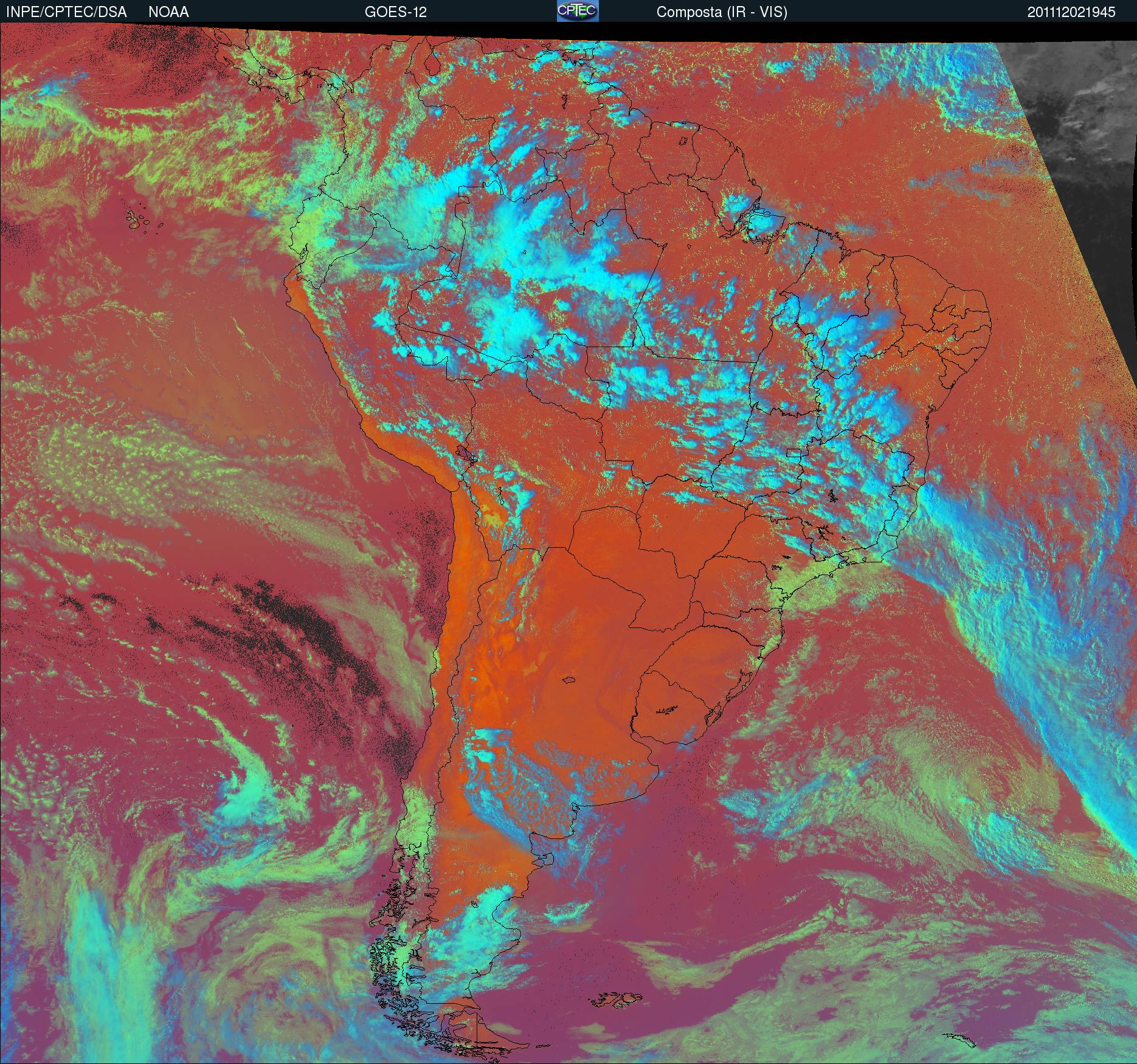Click the NOAA label in the header

(x=168, y=12)
